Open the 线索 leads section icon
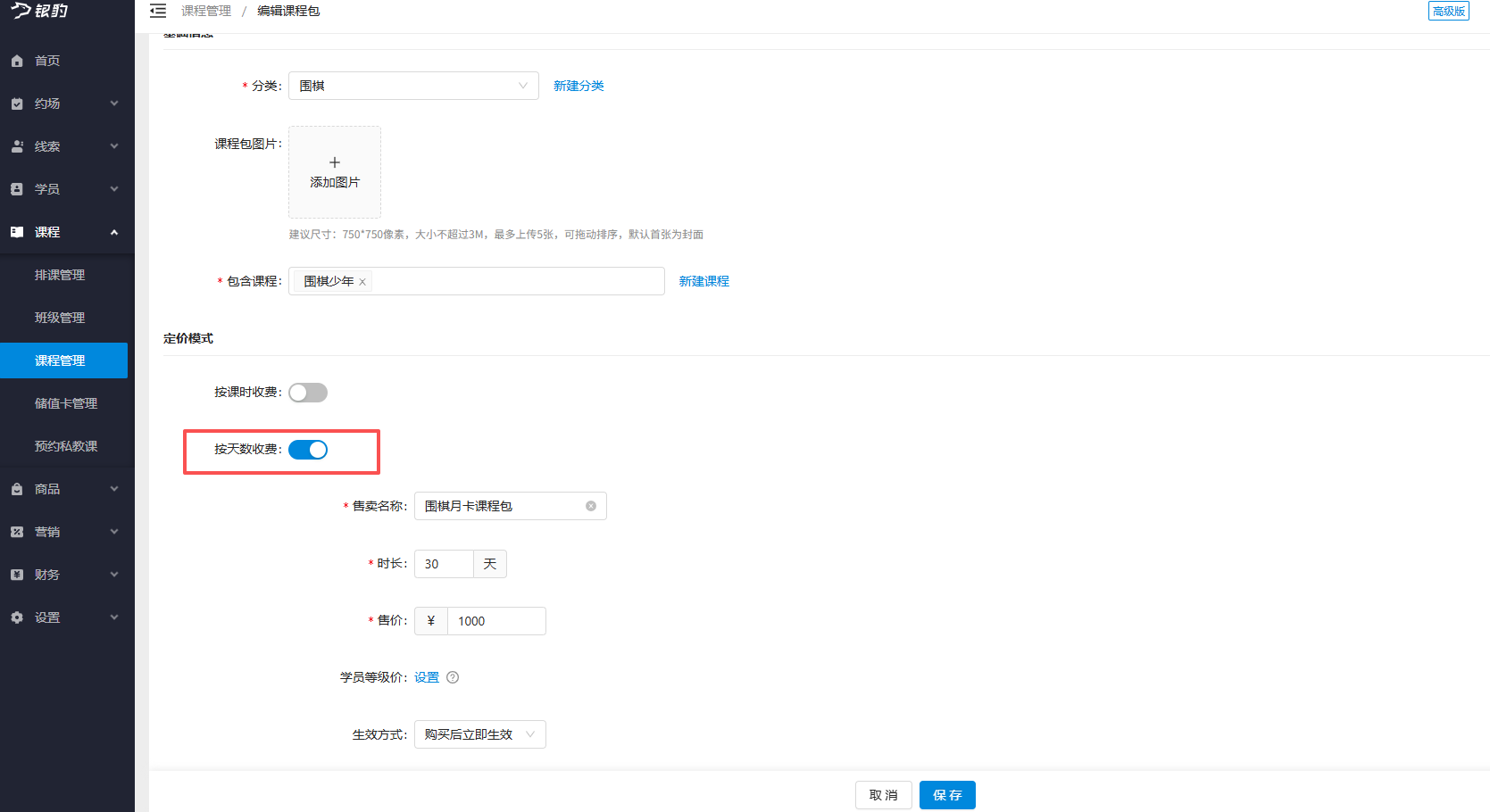 tap(17, 145)
